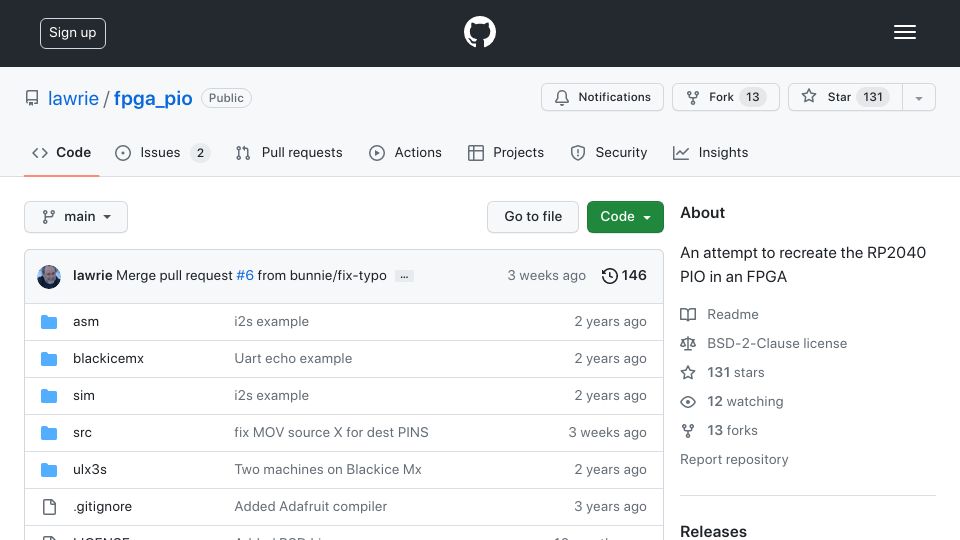
Task: Click the repository book icon beside lawrie
Action: coord(32,98)
